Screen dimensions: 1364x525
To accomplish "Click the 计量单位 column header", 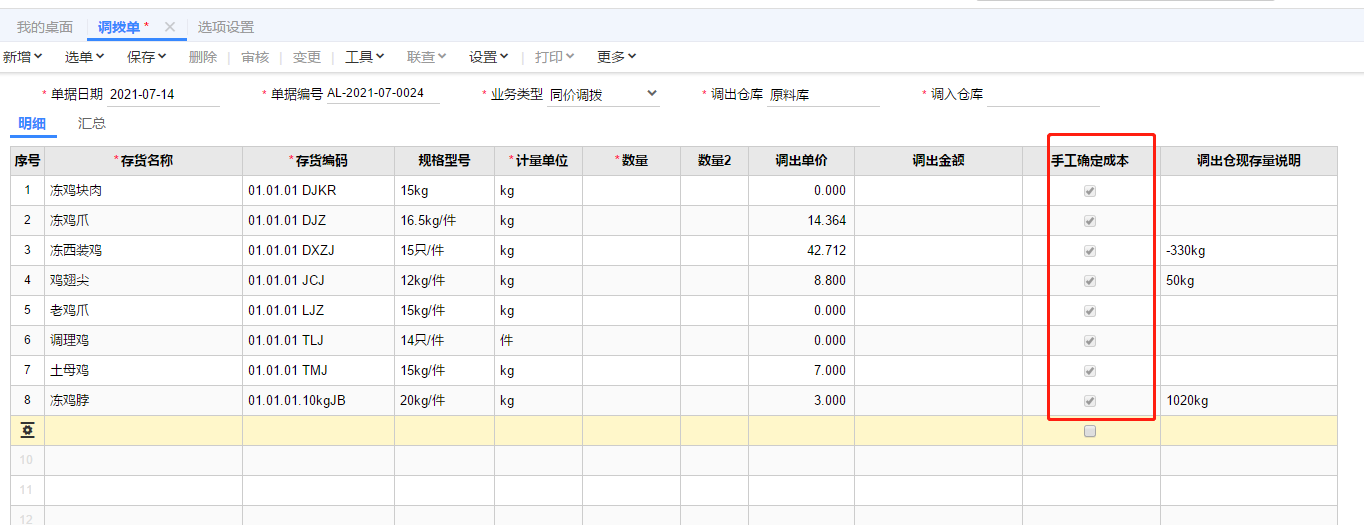I will 539,161.
